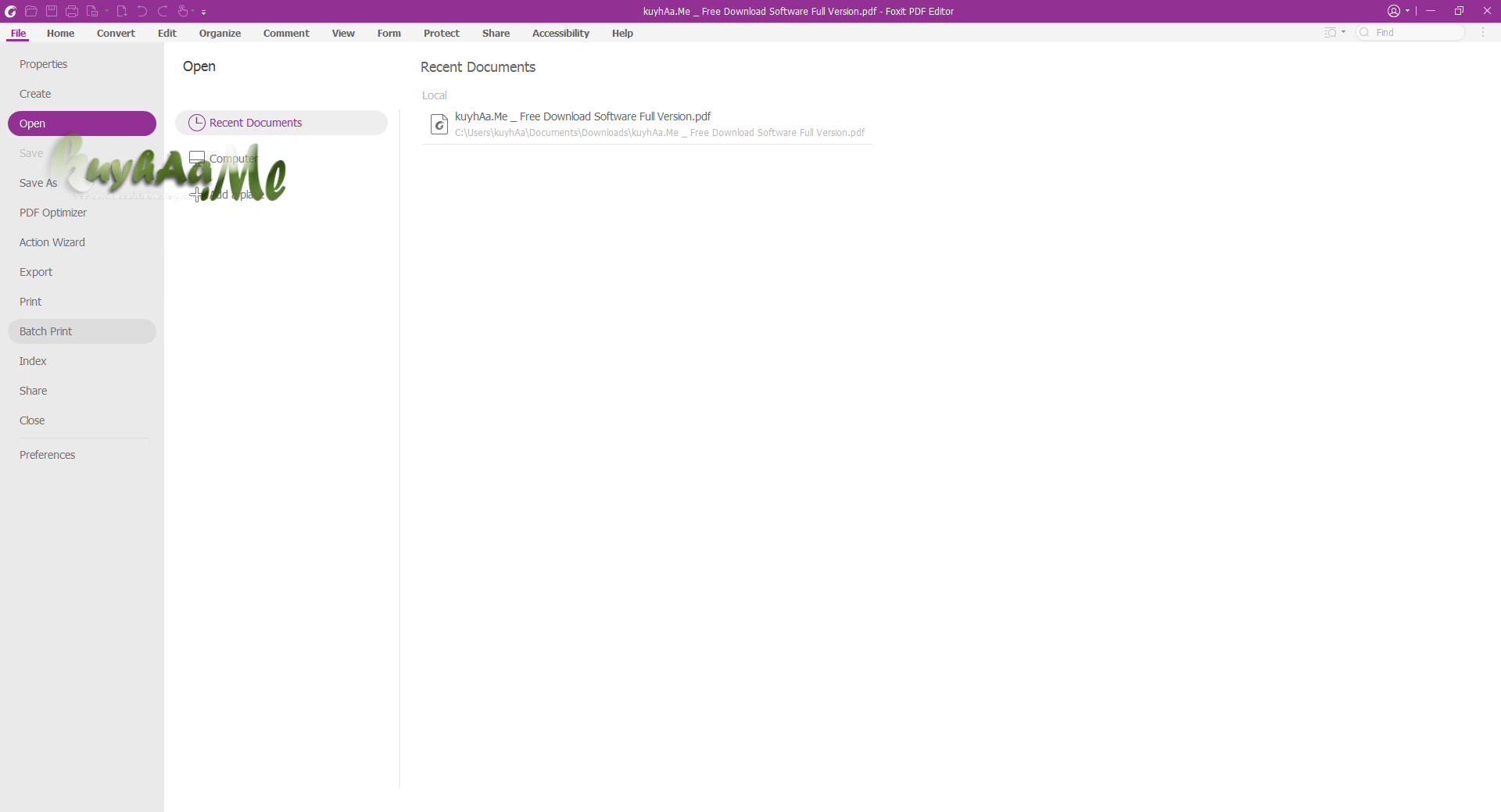Open PDF Optimizer from the sidebar
The image size is (1501, 812).
tap(82, 213)
